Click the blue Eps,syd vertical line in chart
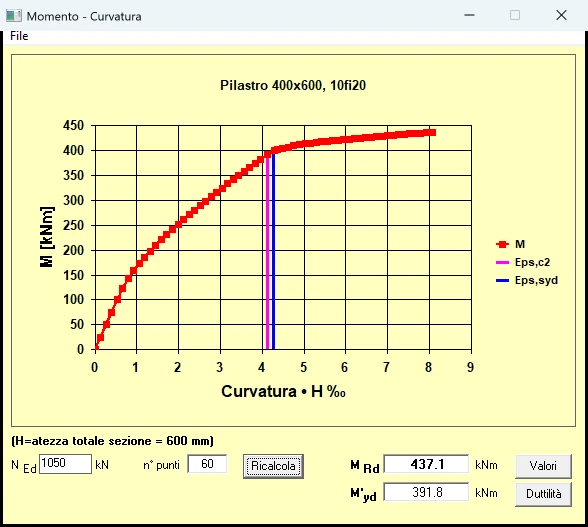This screenshot has height=527, width=588. tap(273, 251)
